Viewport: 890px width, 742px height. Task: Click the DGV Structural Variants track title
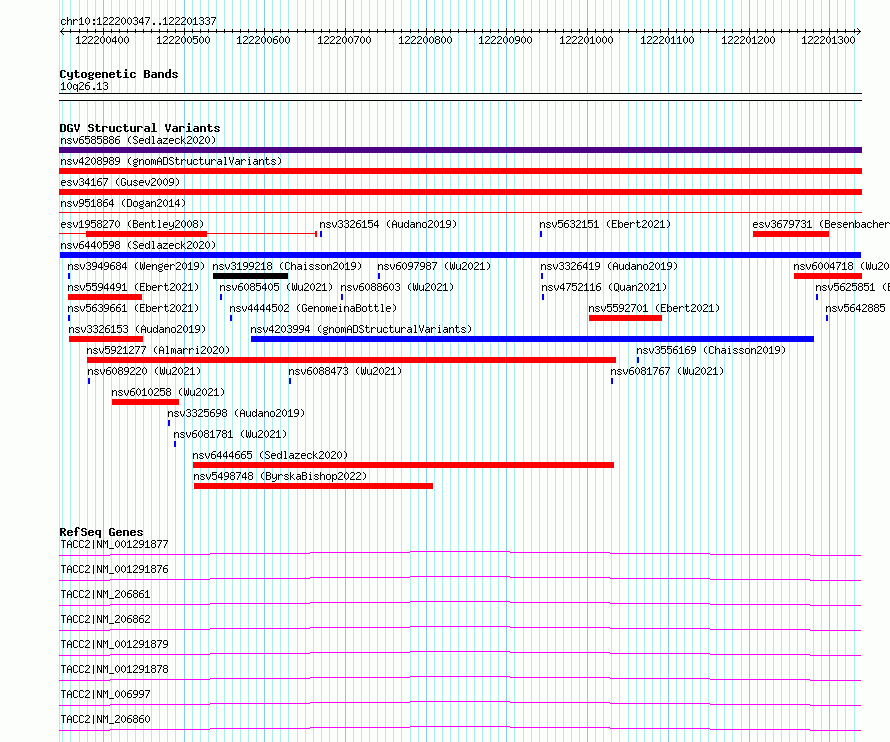[140, 128]
